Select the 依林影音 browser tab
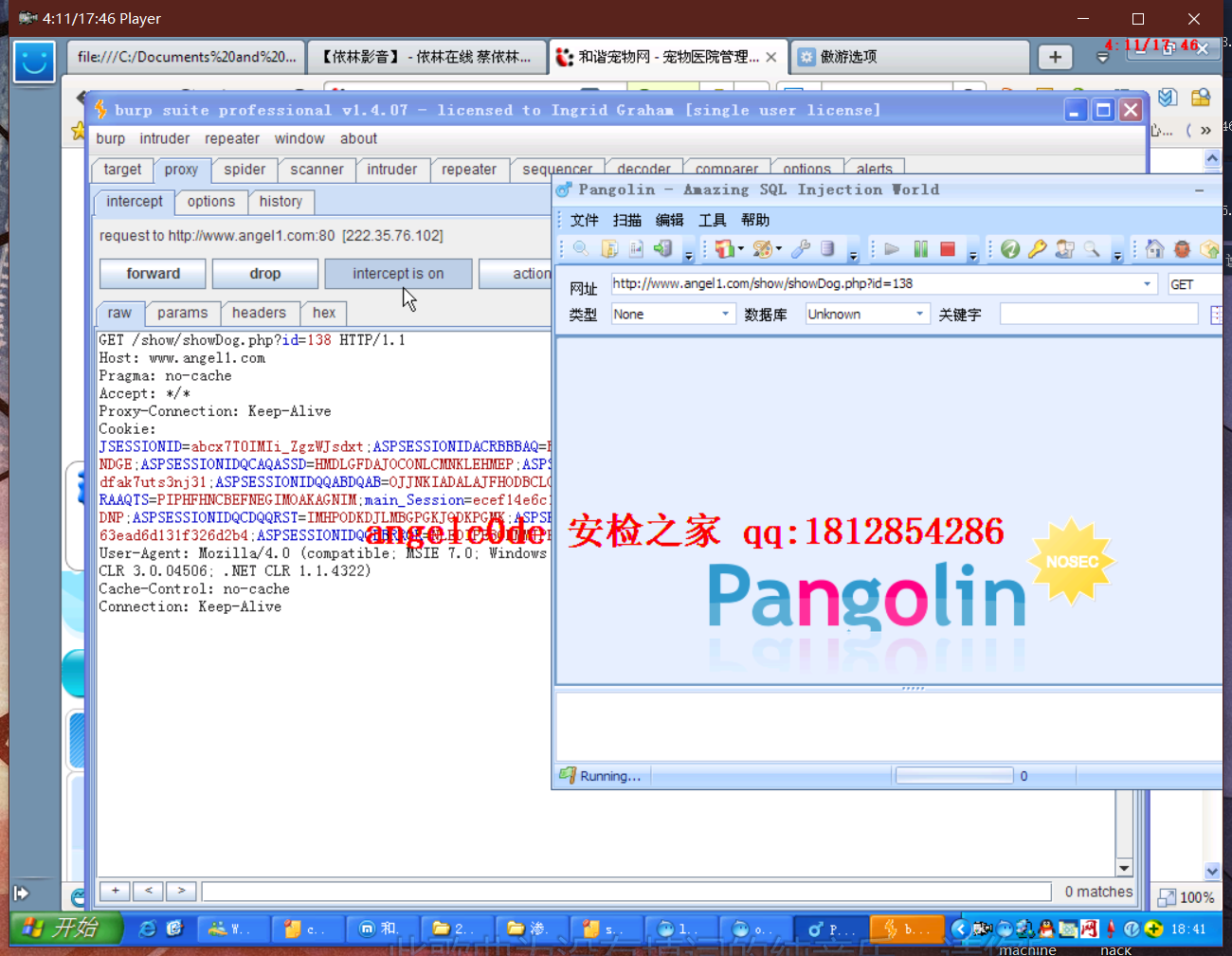Viewport: 1232px width, 956px height. tap(426, 57)
